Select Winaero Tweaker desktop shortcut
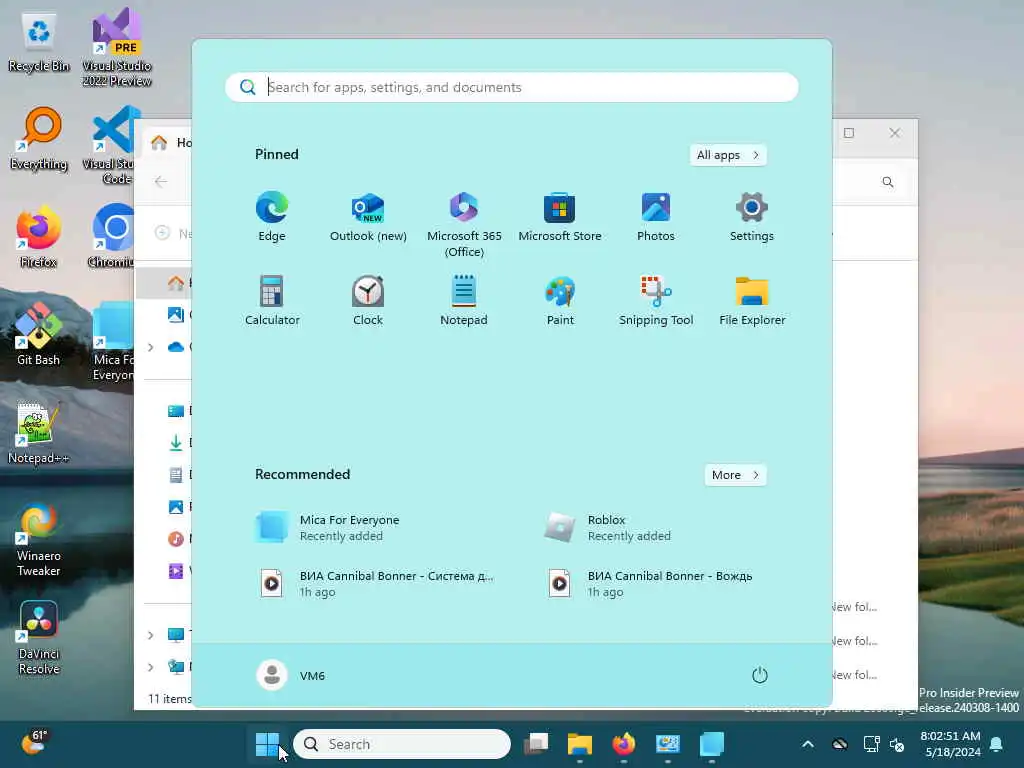1024x768 pixels. pyautogui.click(x=39, y=539)
